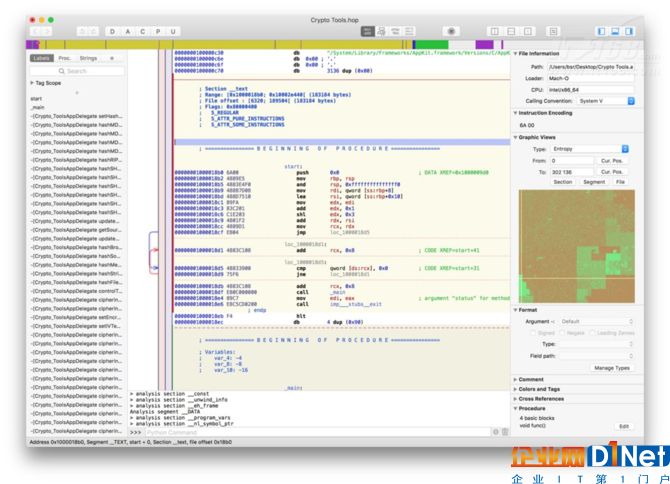This screenshot has width=670, height=484.
Task: Click the third split-view layout icon
Action: [528, 31]
